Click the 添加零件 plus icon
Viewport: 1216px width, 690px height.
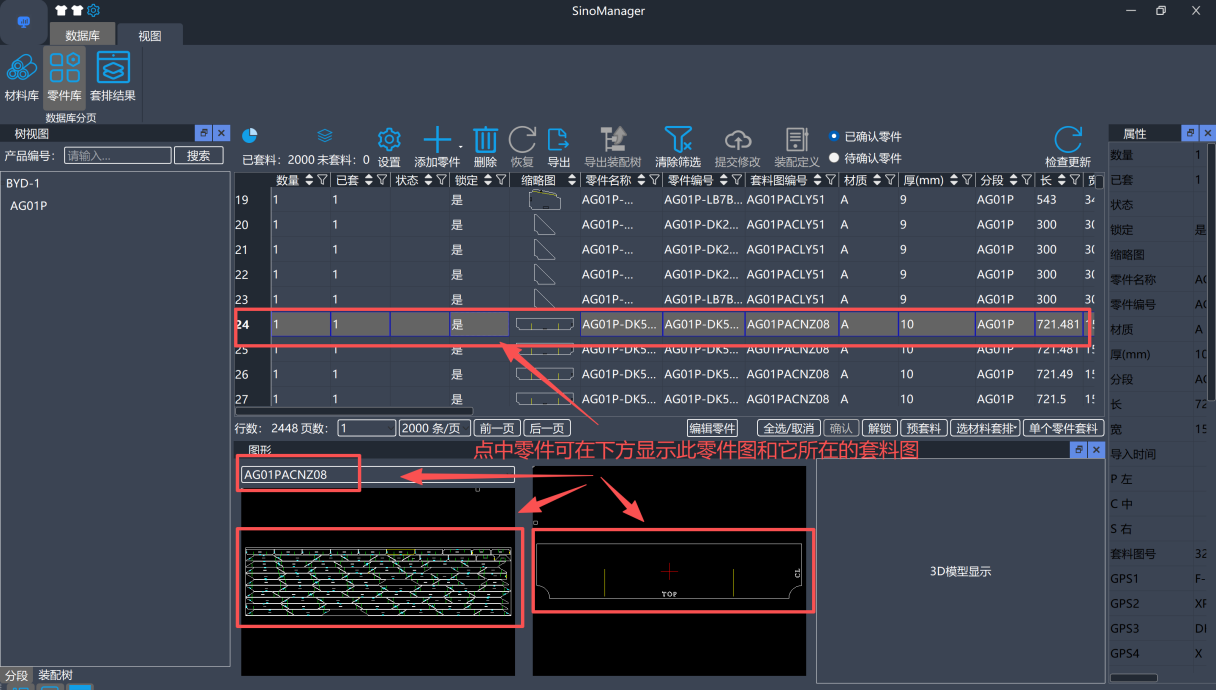click(x=436, y=140)
